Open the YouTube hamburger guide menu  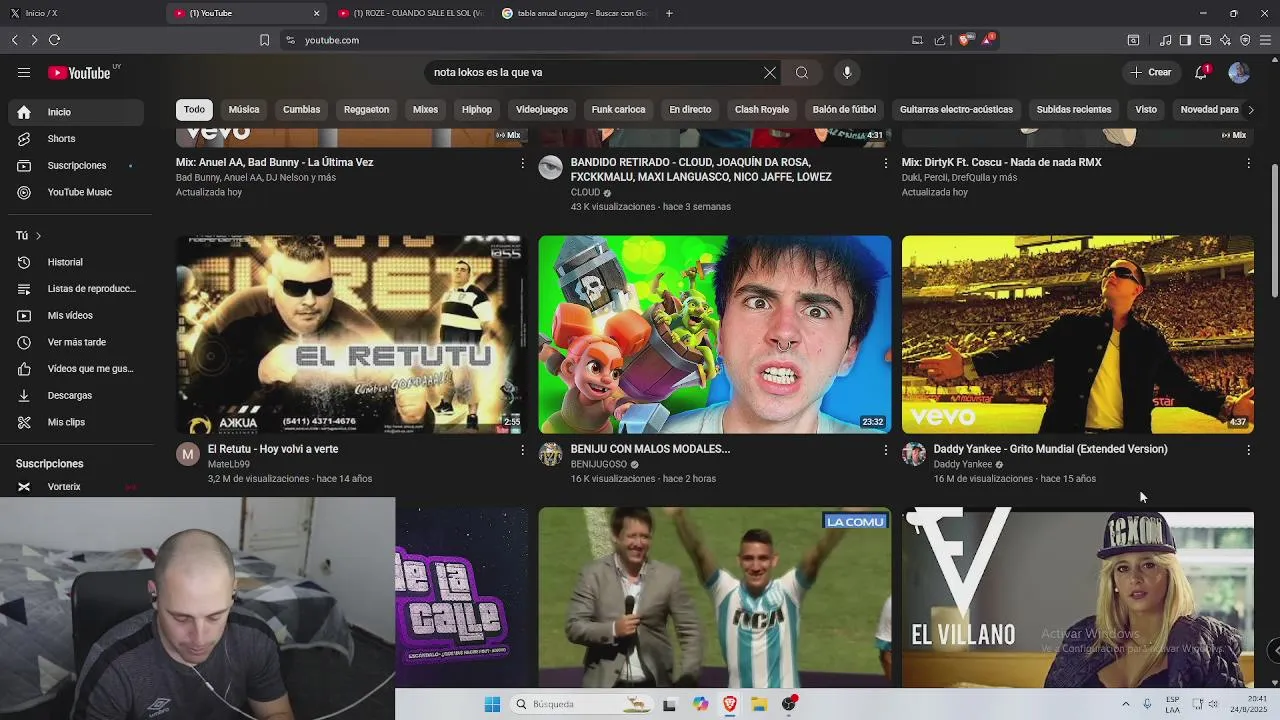click(24, 72)
